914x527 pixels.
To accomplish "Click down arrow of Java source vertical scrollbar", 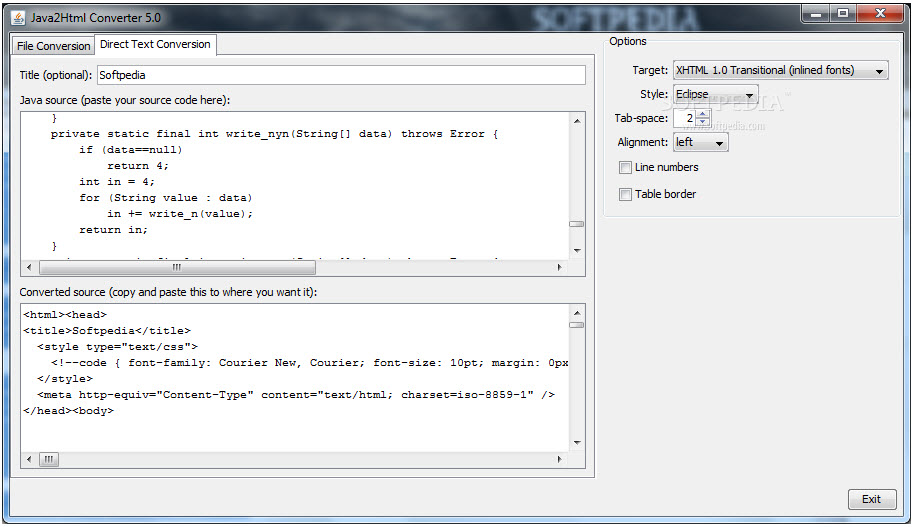I will click(x=576, y=251).
